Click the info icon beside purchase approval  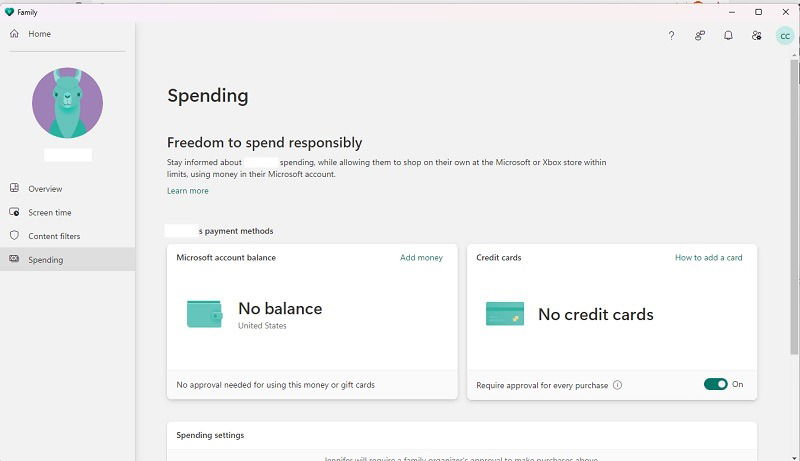[617, 385]
